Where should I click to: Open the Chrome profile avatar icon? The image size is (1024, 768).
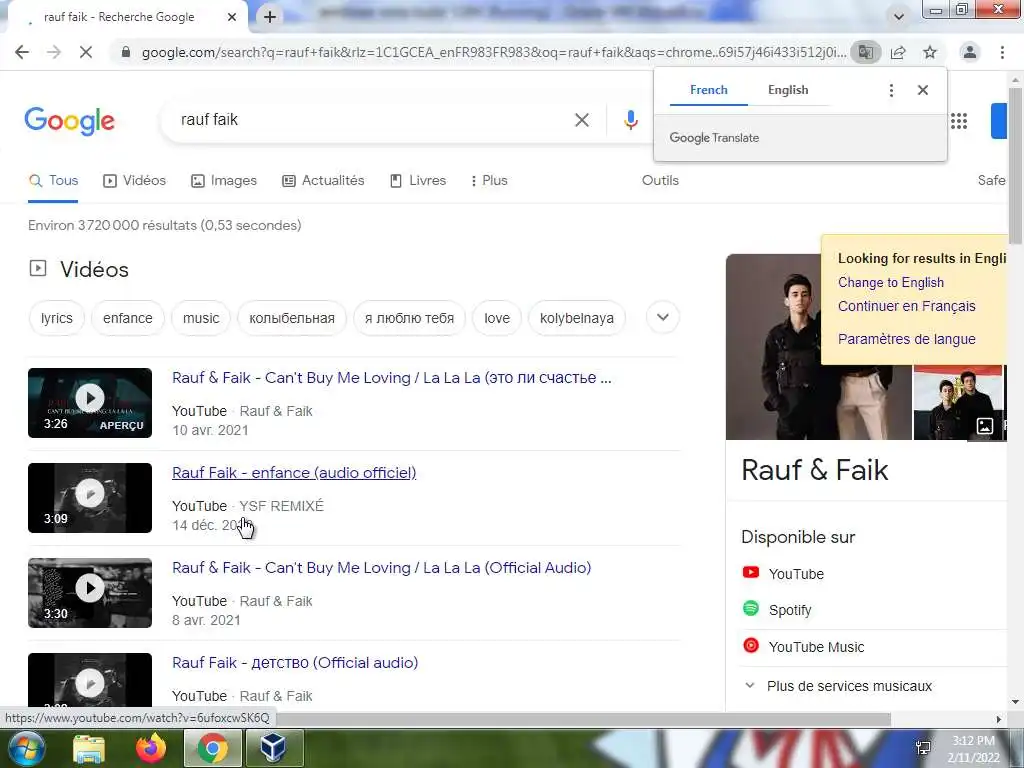(970, 52)
